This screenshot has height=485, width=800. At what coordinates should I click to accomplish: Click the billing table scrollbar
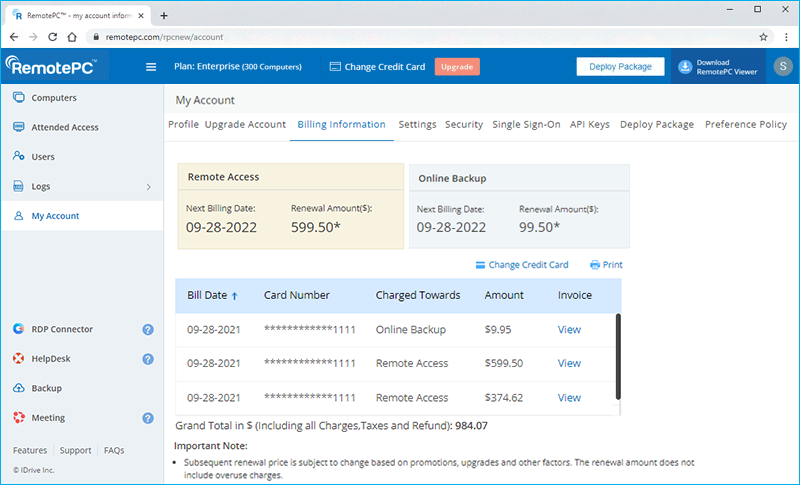coord(618,356)
